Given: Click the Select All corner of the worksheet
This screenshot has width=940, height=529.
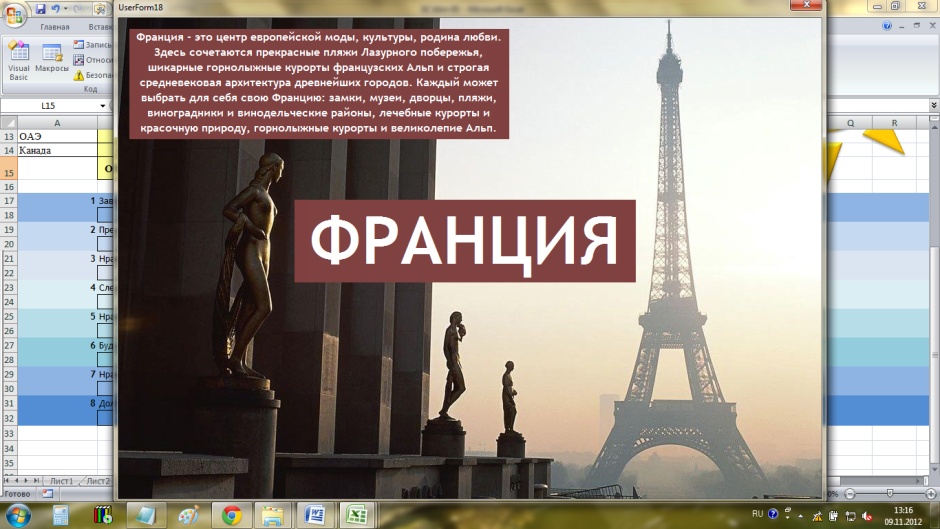Looking at the screenshot, I should tap(8, 123).
